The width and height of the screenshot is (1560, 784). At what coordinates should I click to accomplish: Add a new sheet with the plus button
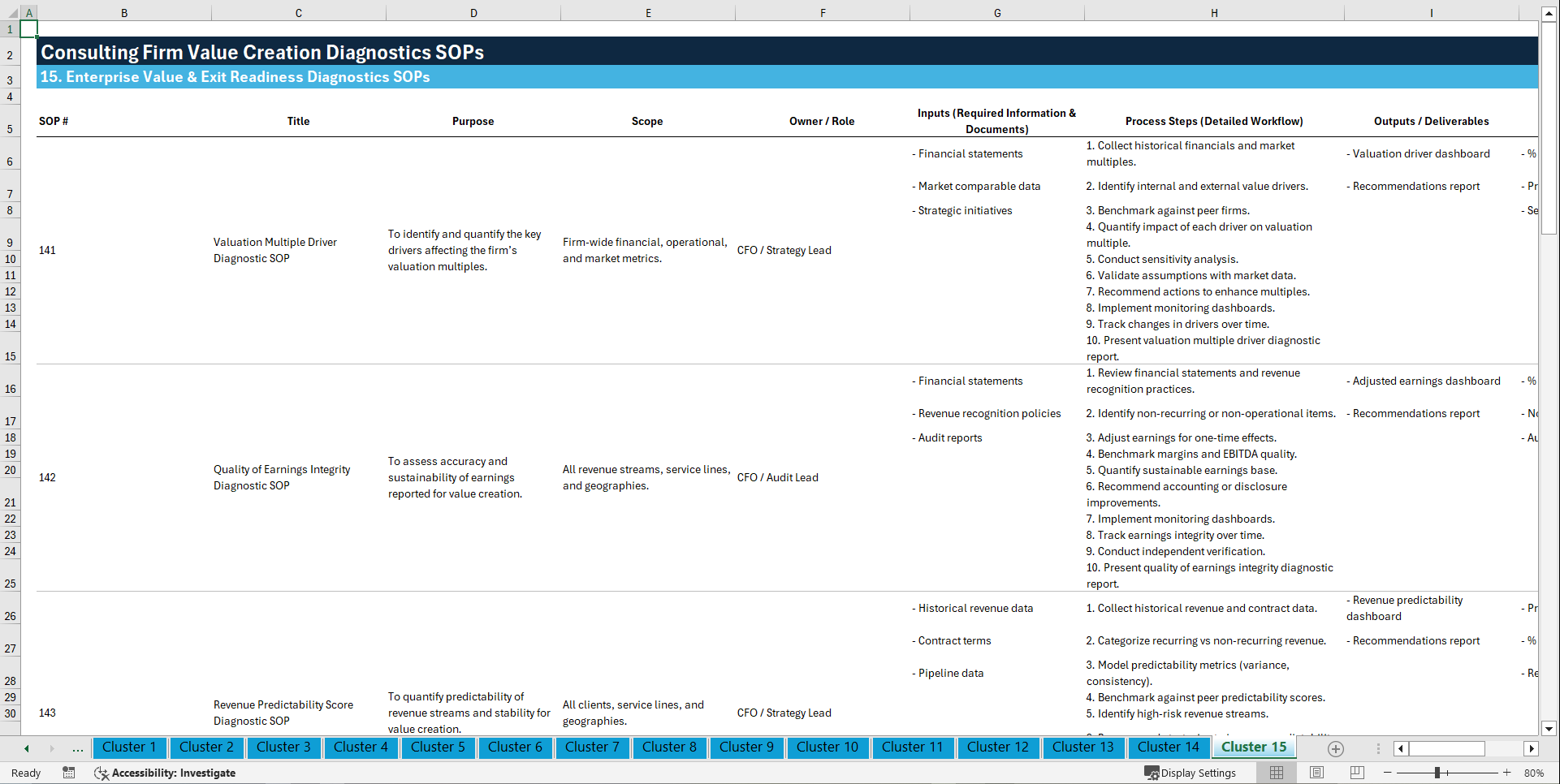click(x=1334, y=748)
